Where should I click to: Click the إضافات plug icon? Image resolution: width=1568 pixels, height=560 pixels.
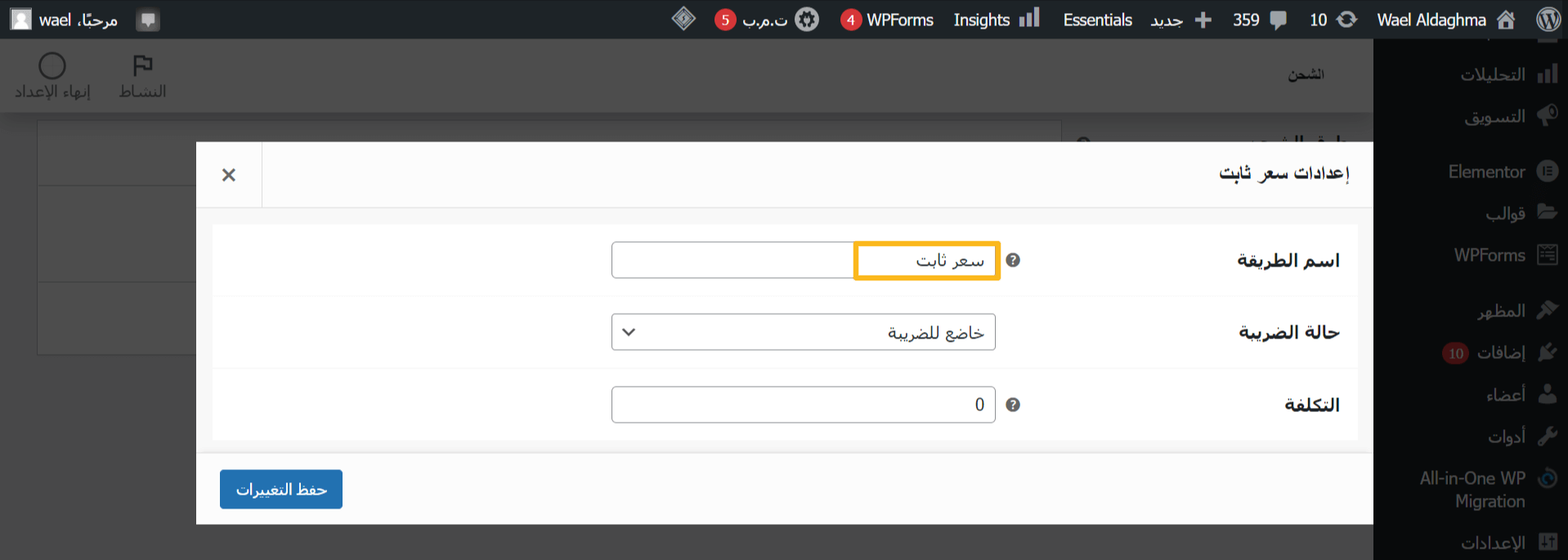1547,352
